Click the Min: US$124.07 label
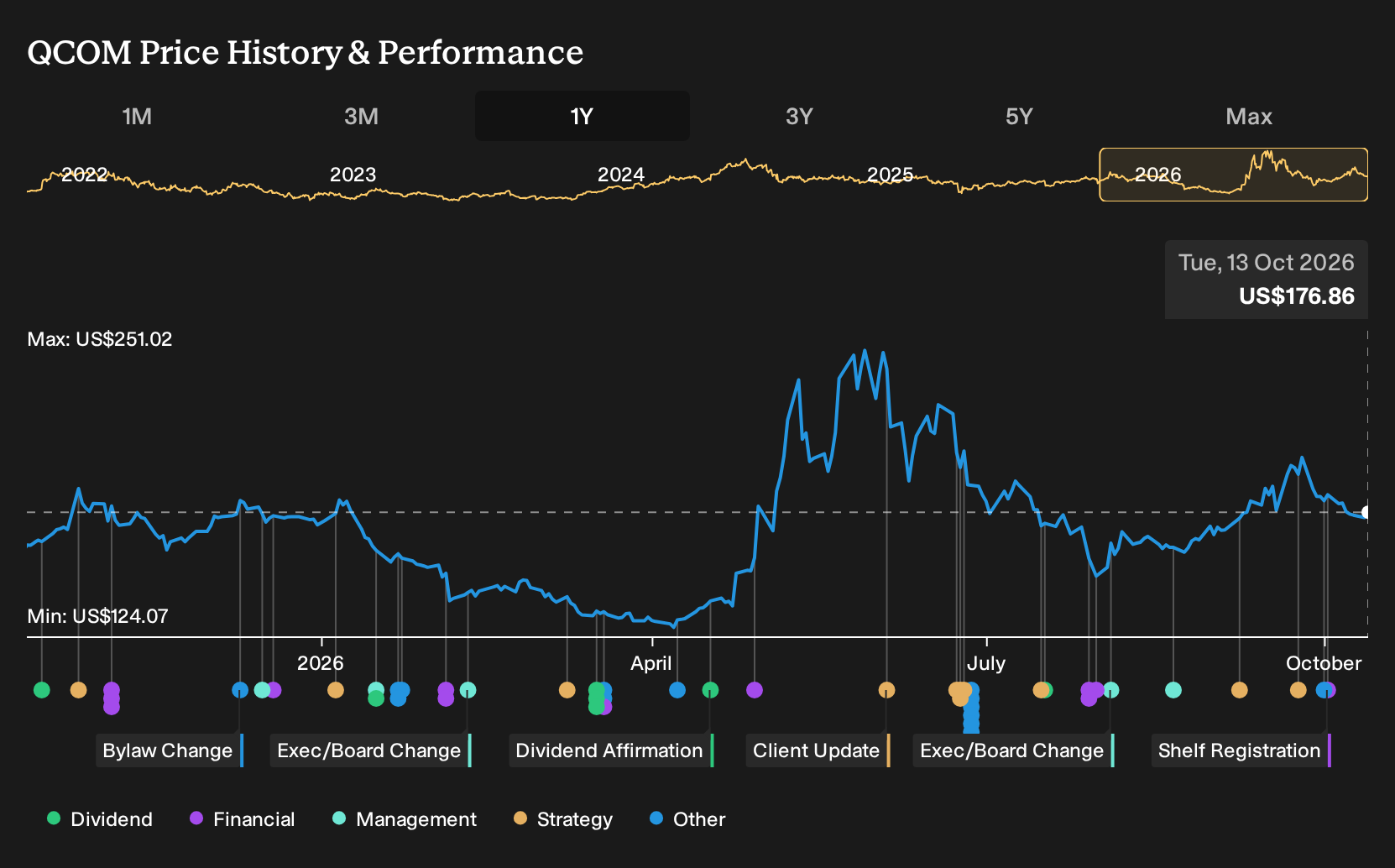Screen dimensions: 1395x868 coord(97,616)
